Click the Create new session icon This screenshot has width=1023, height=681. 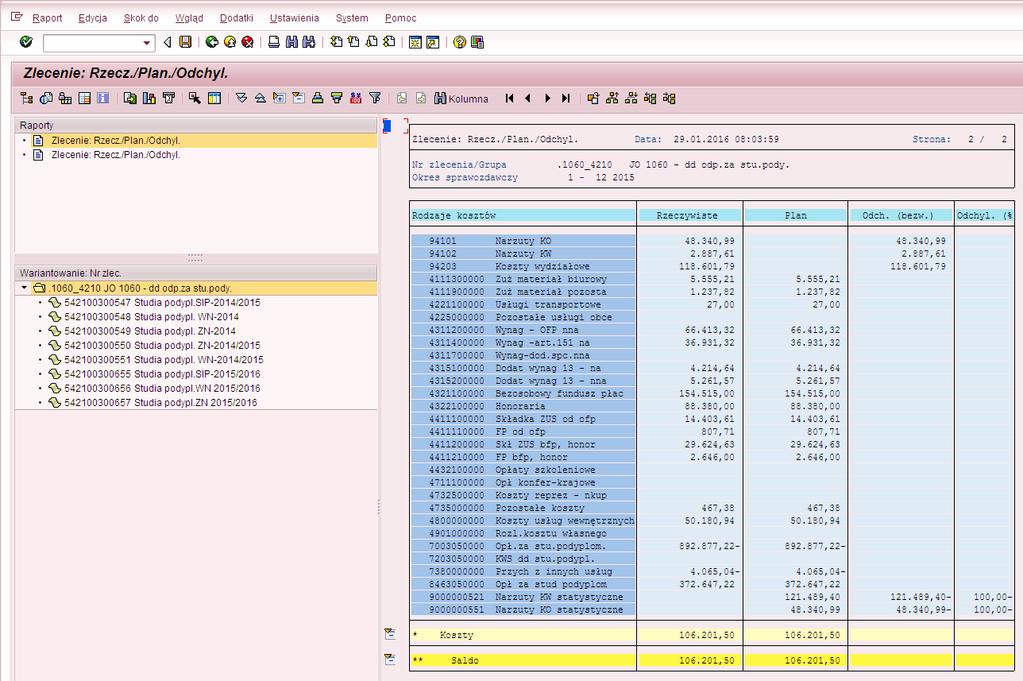[415, 42]
